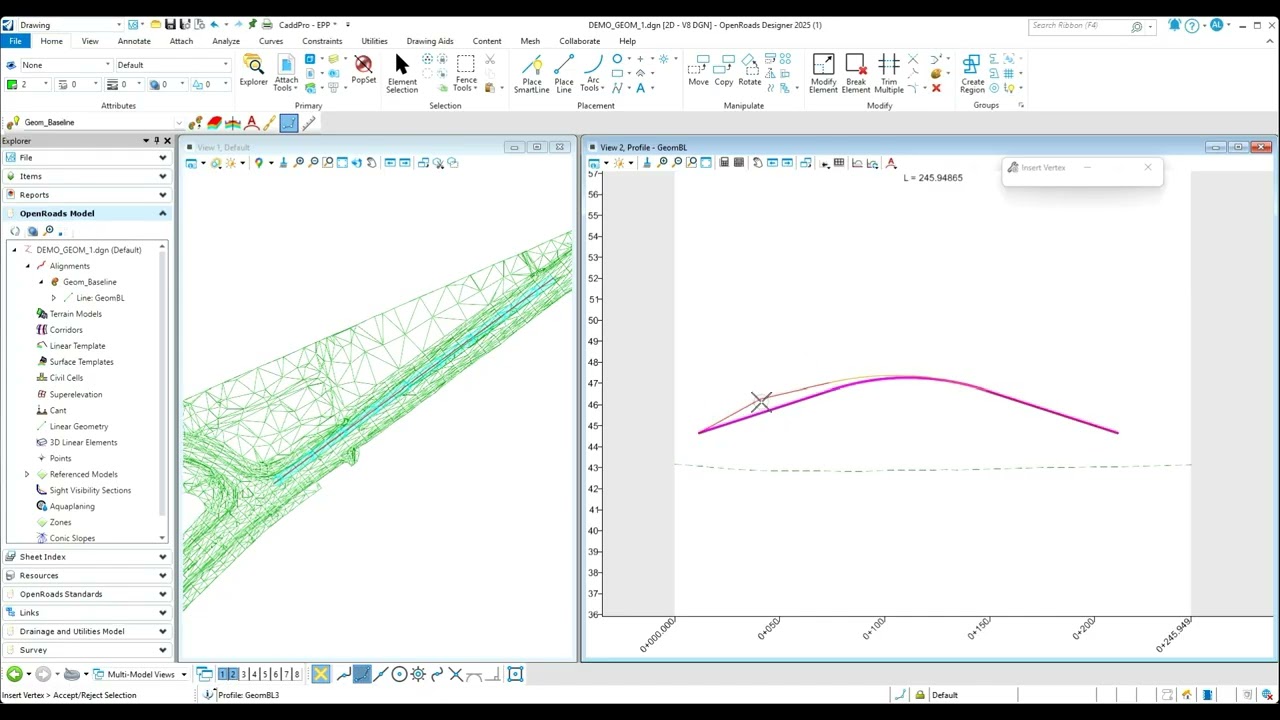Click the back arrow in the bottom toolbar
The image size is (1280, 720).
click(14, 674)
